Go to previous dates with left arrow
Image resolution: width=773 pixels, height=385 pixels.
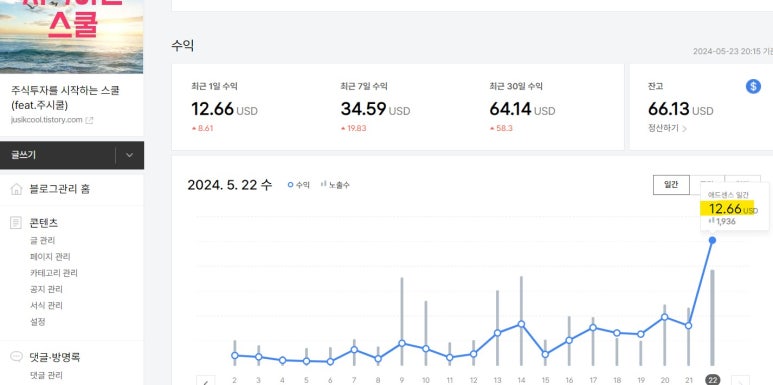point(206,382)
